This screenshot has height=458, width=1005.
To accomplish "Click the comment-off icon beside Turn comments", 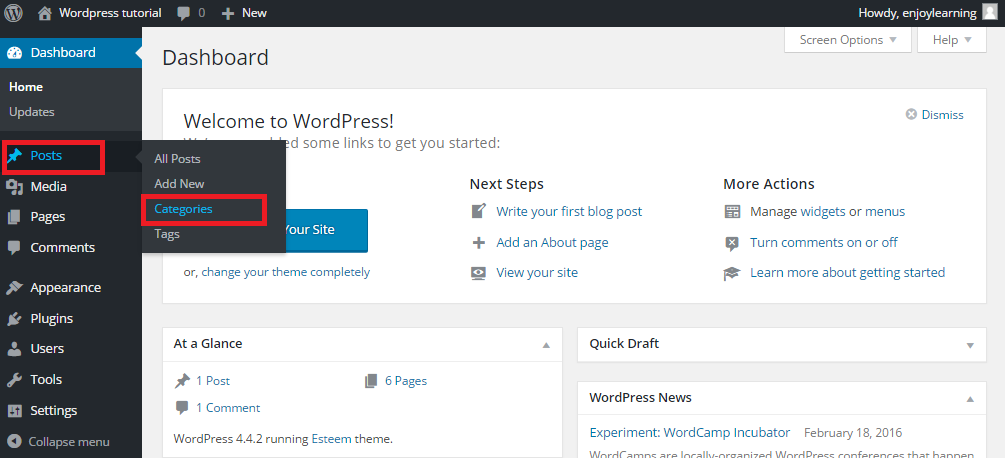I will click(x=732, y=243).
